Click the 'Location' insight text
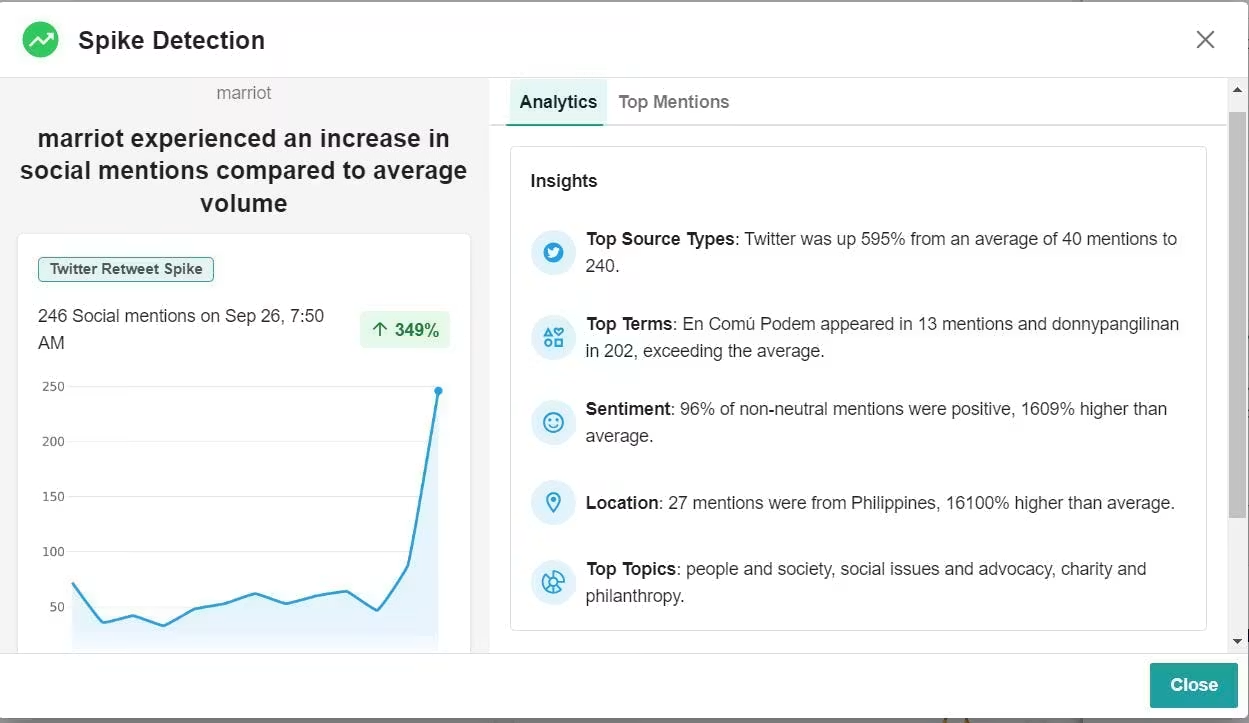 (880, 503)
